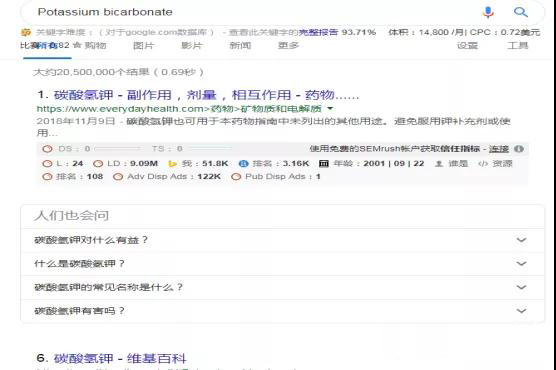Click the DS score bar
The height and width of the screenshot is (370, 556).
click(117, 149)
